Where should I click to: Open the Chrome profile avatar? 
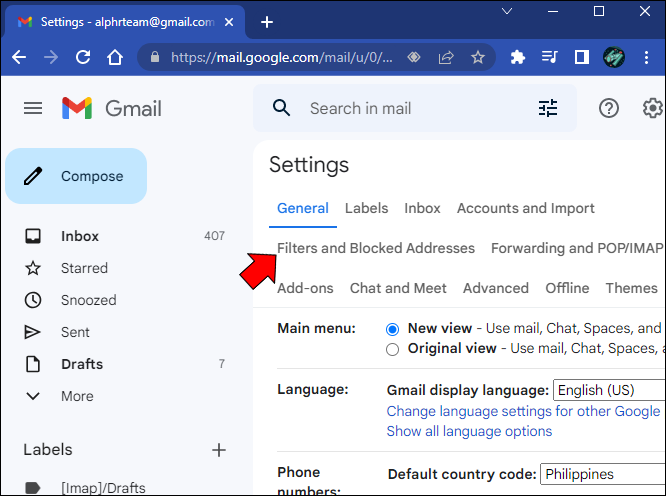coord(614,57)
